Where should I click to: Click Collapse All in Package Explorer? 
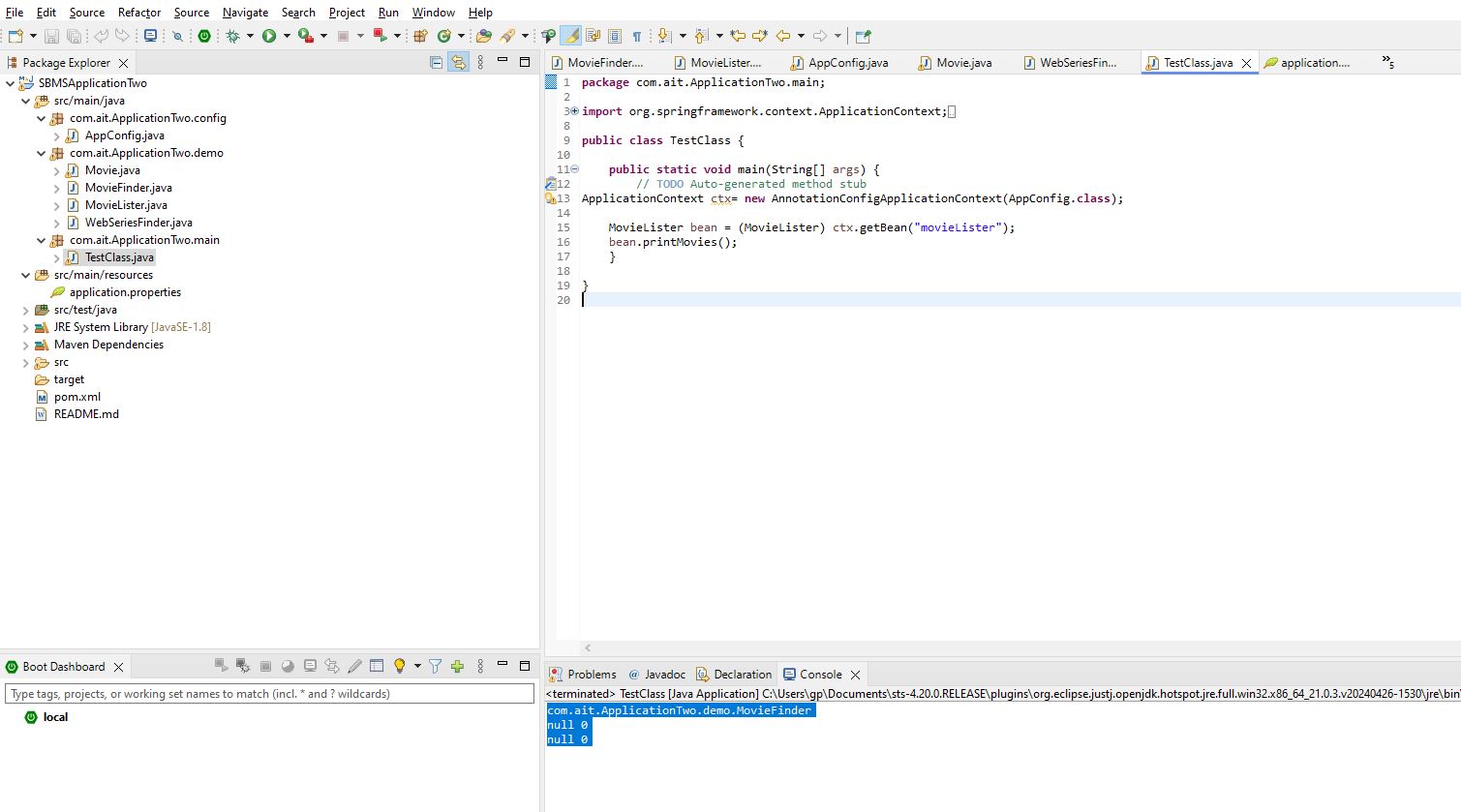tap(436, 62)
